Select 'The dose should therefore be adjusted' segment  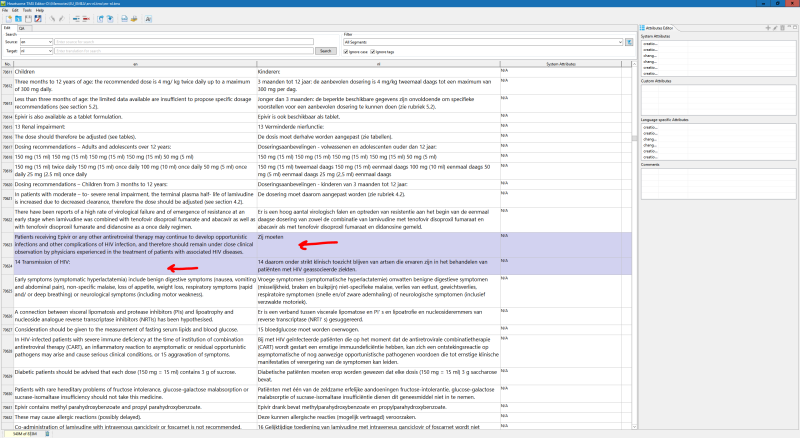135,137
